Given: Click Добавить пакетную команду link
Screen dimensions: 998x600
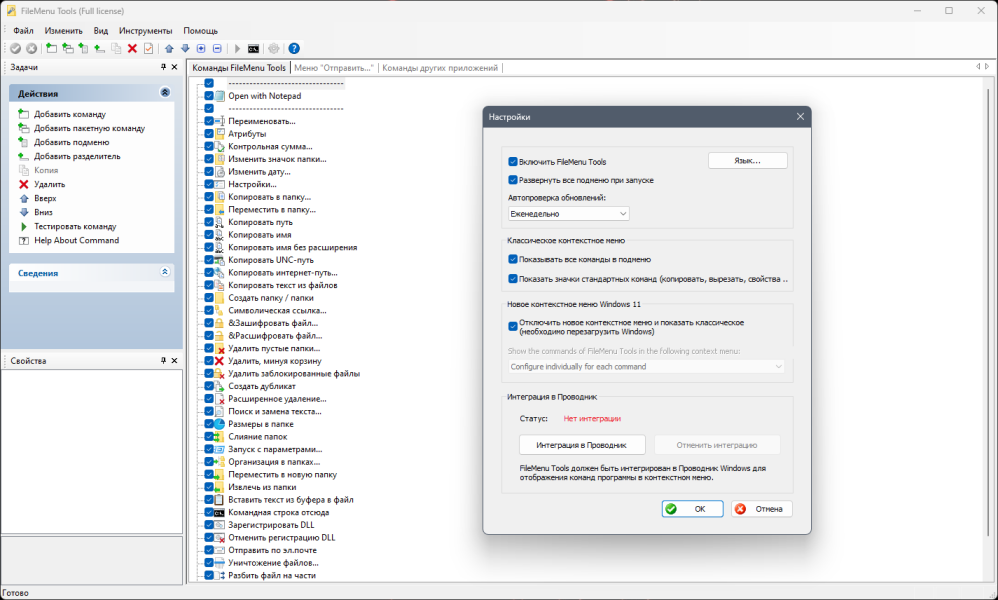Looking at the screenshot, I should tap(90, 129).
